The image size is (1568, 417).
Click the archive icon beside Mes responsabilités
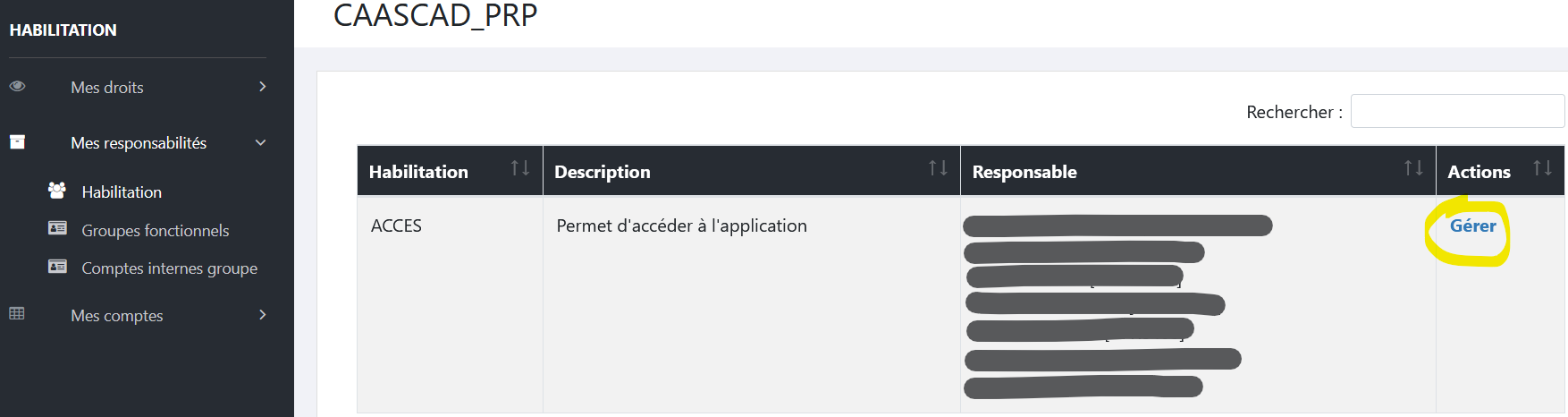tap(17, 142)
